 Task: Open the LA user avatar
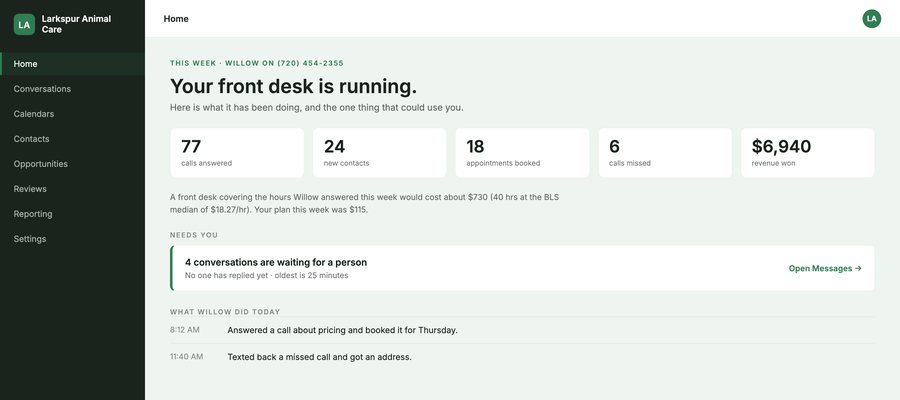point(871,18)
